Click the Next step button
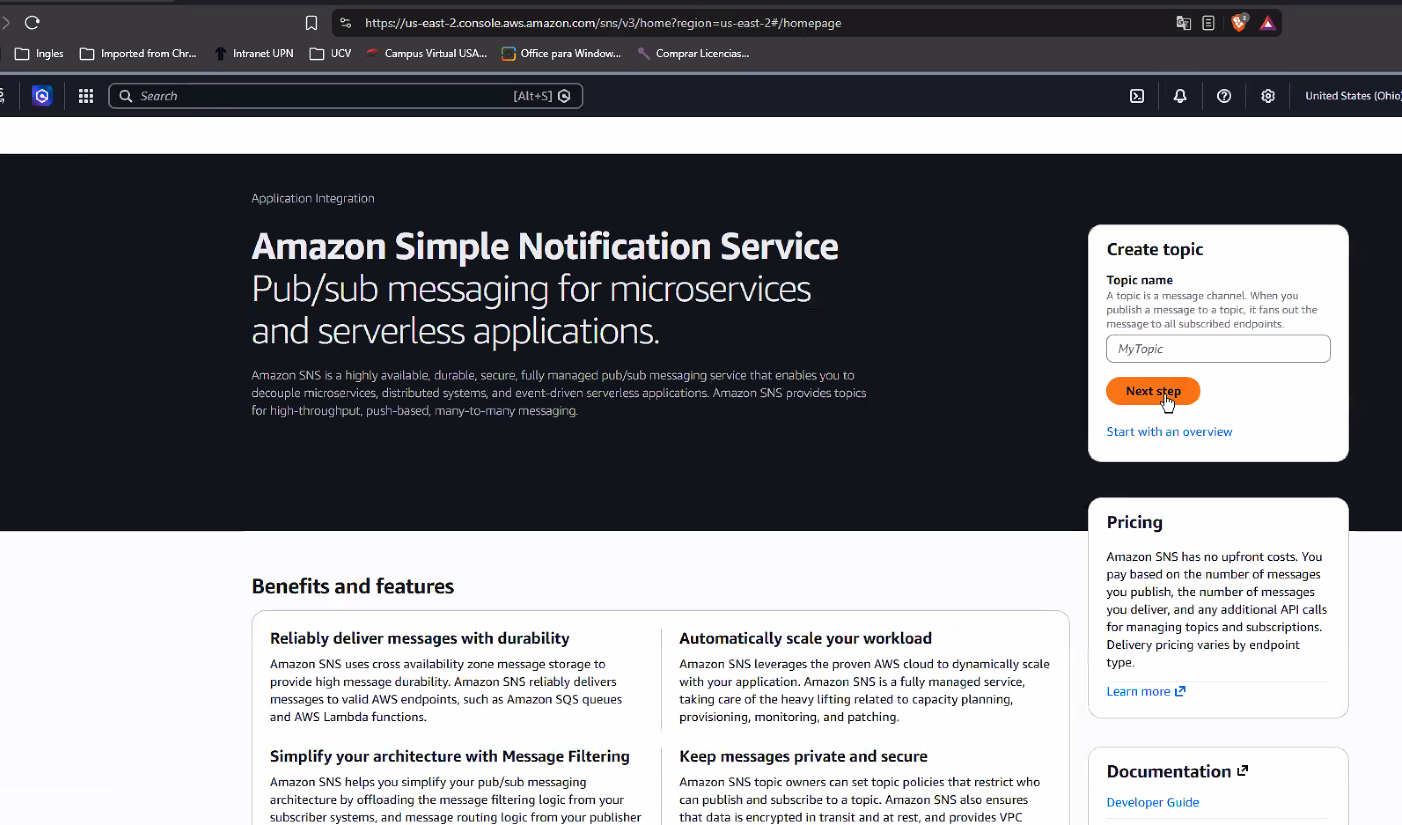The width and height of the screenshot is (1402, 825). click(x=1153, y=391)
